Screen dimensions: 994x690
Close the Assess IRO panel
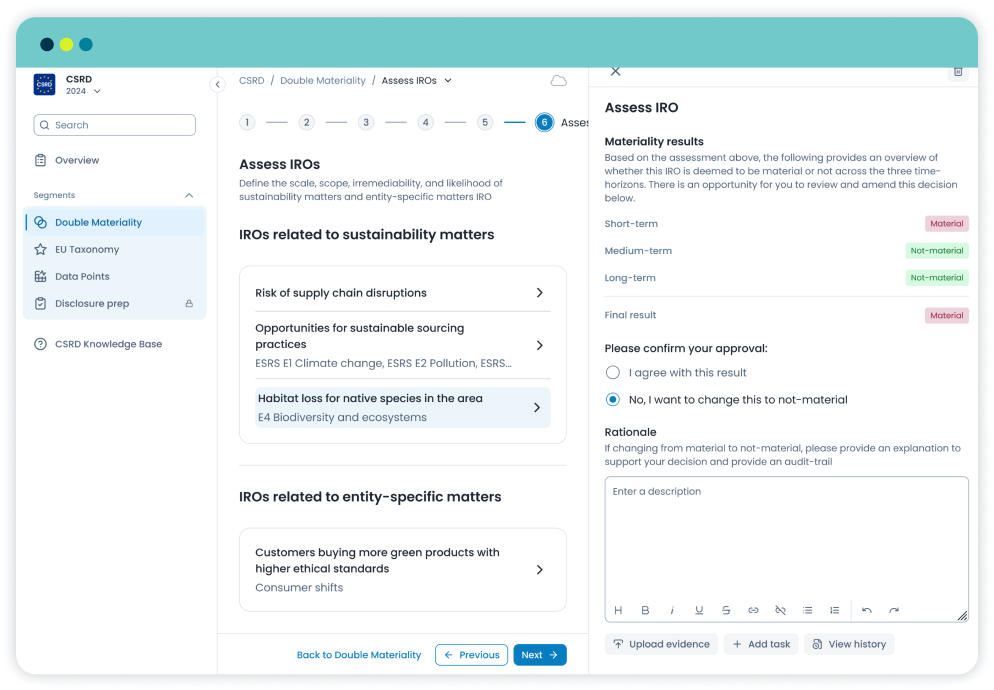(x=616, y=72)
